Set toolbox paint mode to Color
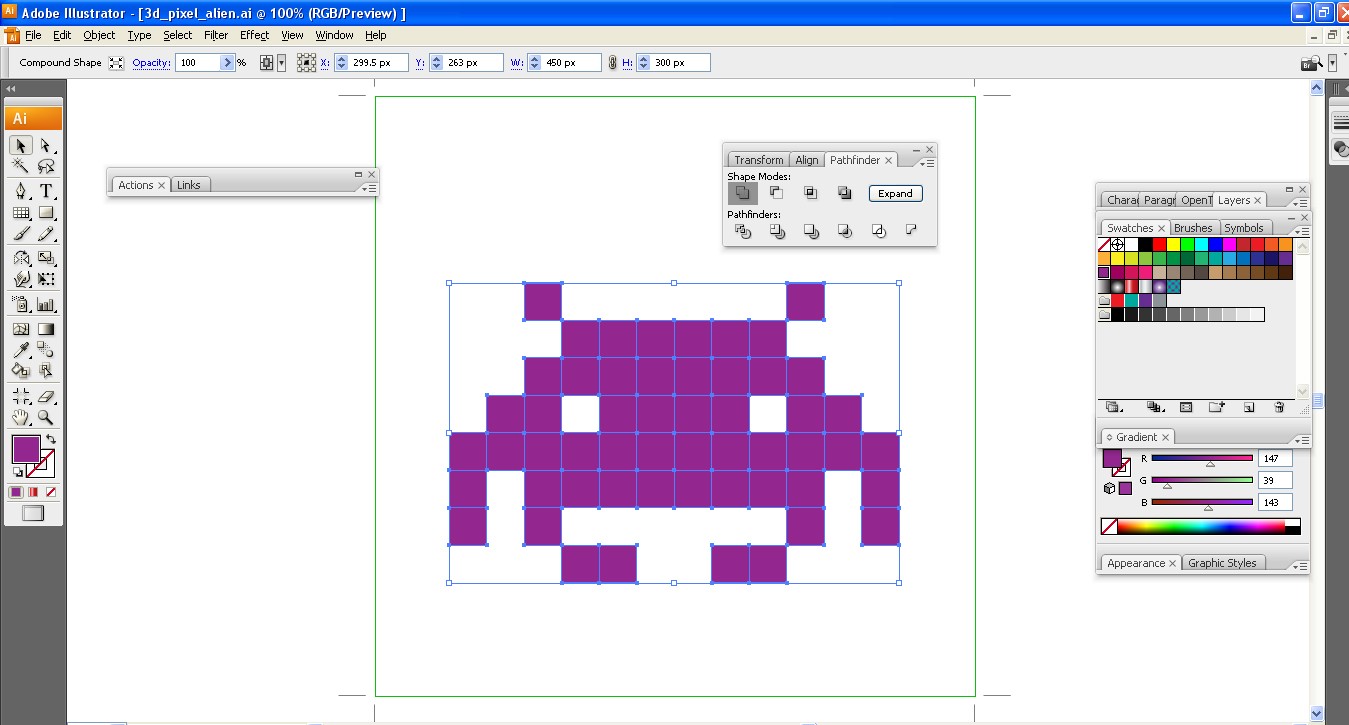The image size is (1349, 725). coord(16,492)
